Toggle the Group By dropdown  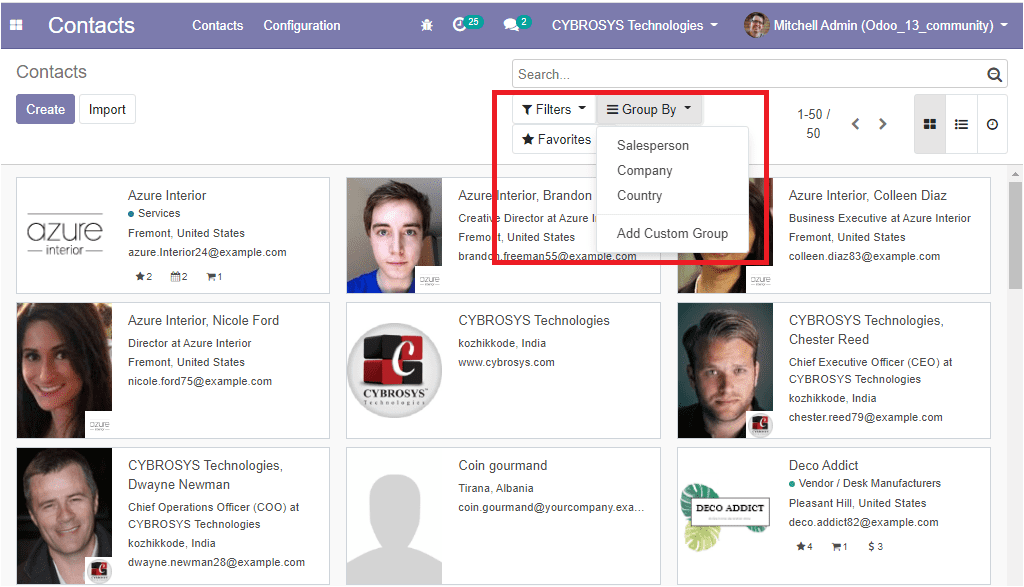click(648, 110)
